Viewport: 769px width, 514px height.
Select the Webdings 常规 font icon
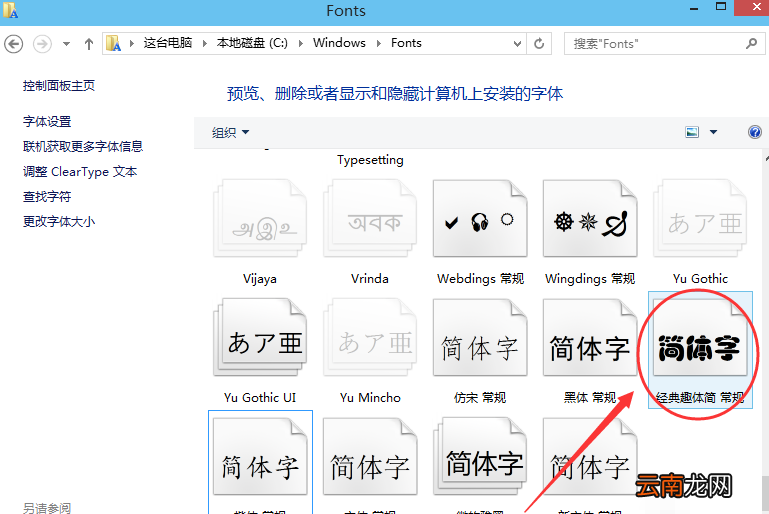pyautogui.click(x=480, y=218)
